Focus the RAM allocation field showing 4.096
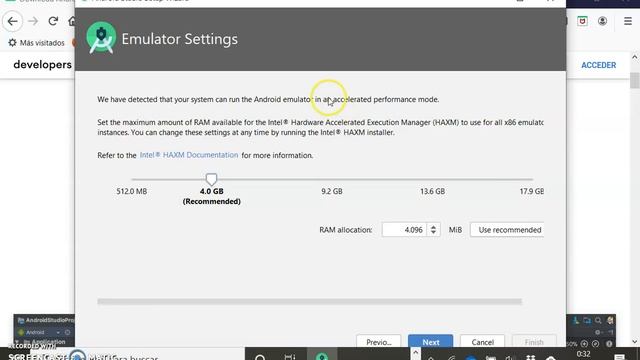The image size is (640, 360). click(x=404, y=230)
